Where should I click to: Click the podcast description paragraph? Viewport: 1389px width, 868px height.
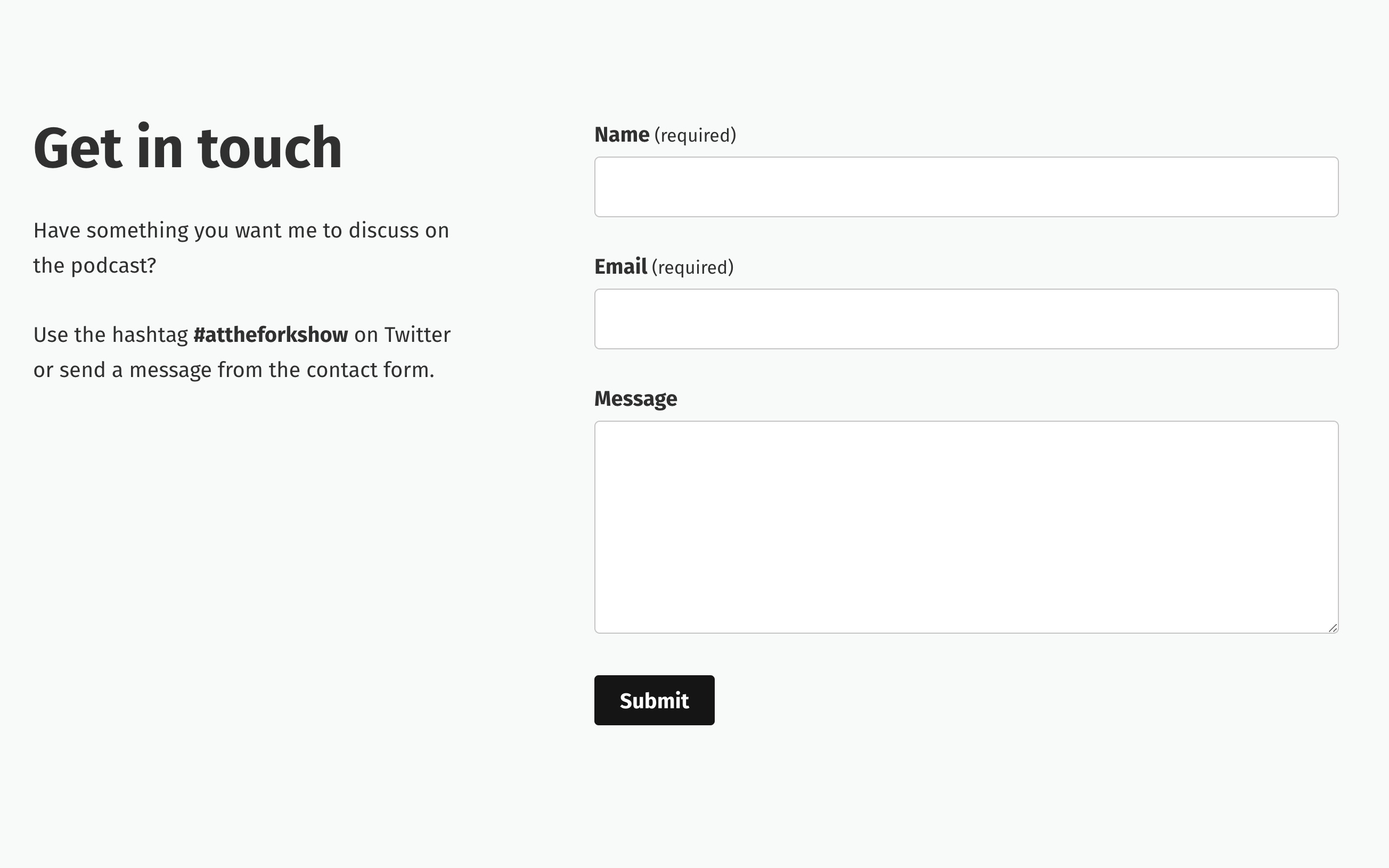[241, 247]
